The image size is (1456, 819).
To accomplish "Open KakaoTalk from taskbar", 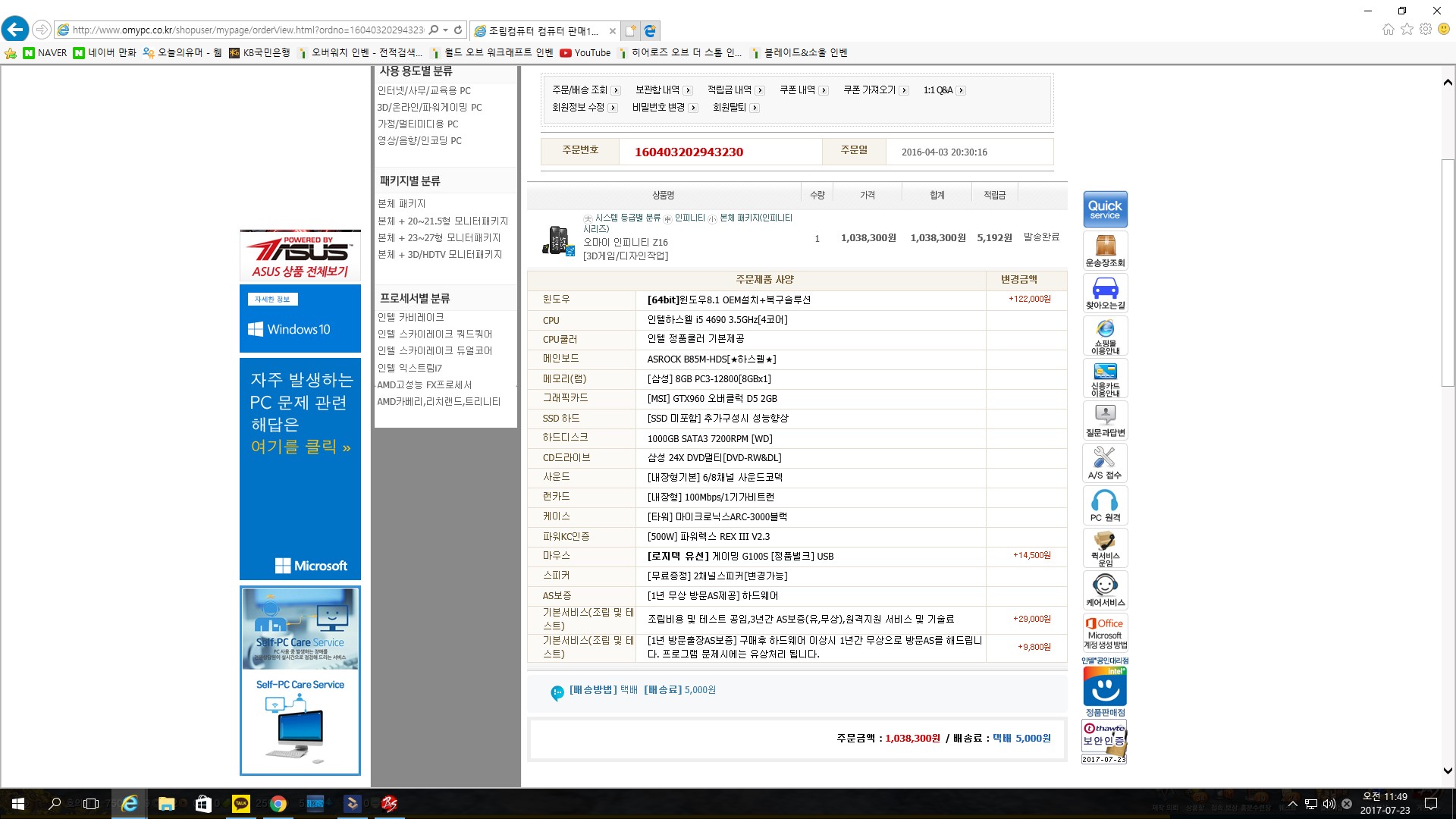I will point(241,804).
